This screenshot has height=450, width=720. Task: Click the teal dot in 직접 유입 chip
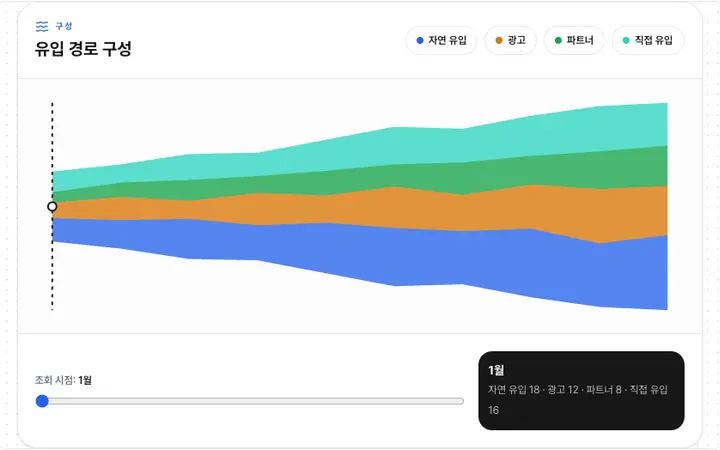[x=626, y=40]
